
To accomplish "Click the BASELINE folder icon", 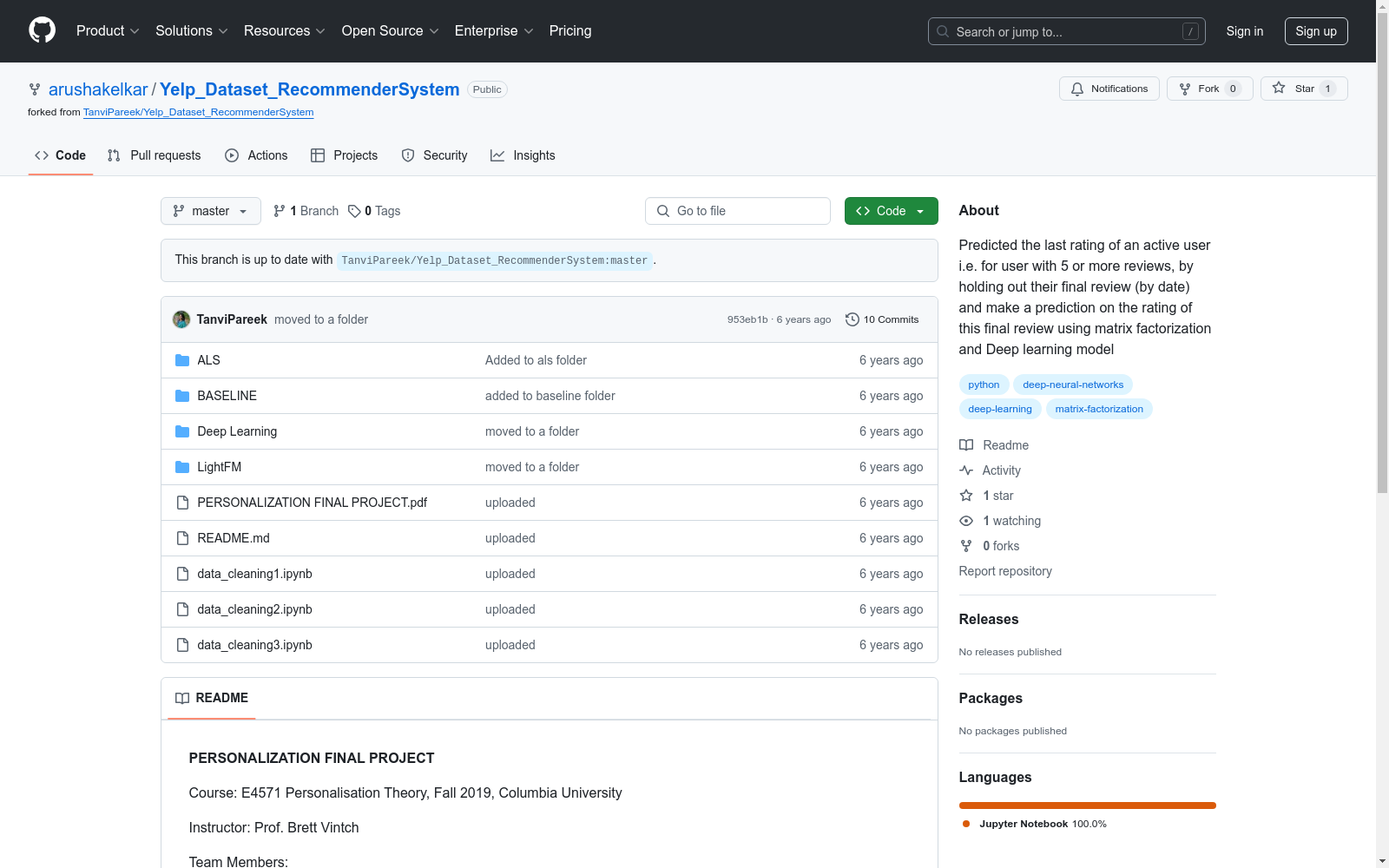I will point(182,396).
